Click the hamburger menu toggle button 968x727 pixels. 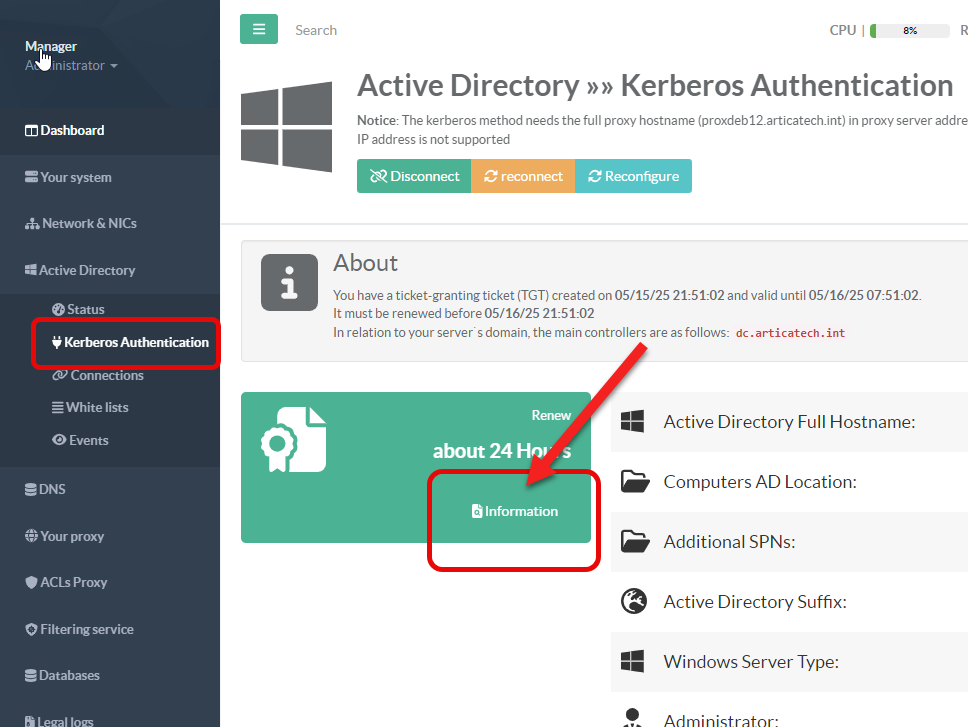(x=258, y=29)
